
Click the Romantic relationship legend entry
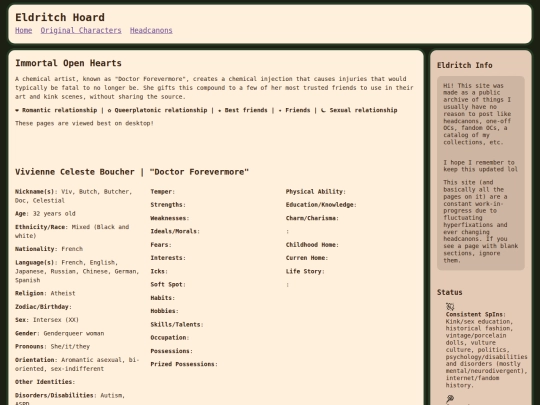[x=56, y=110]
